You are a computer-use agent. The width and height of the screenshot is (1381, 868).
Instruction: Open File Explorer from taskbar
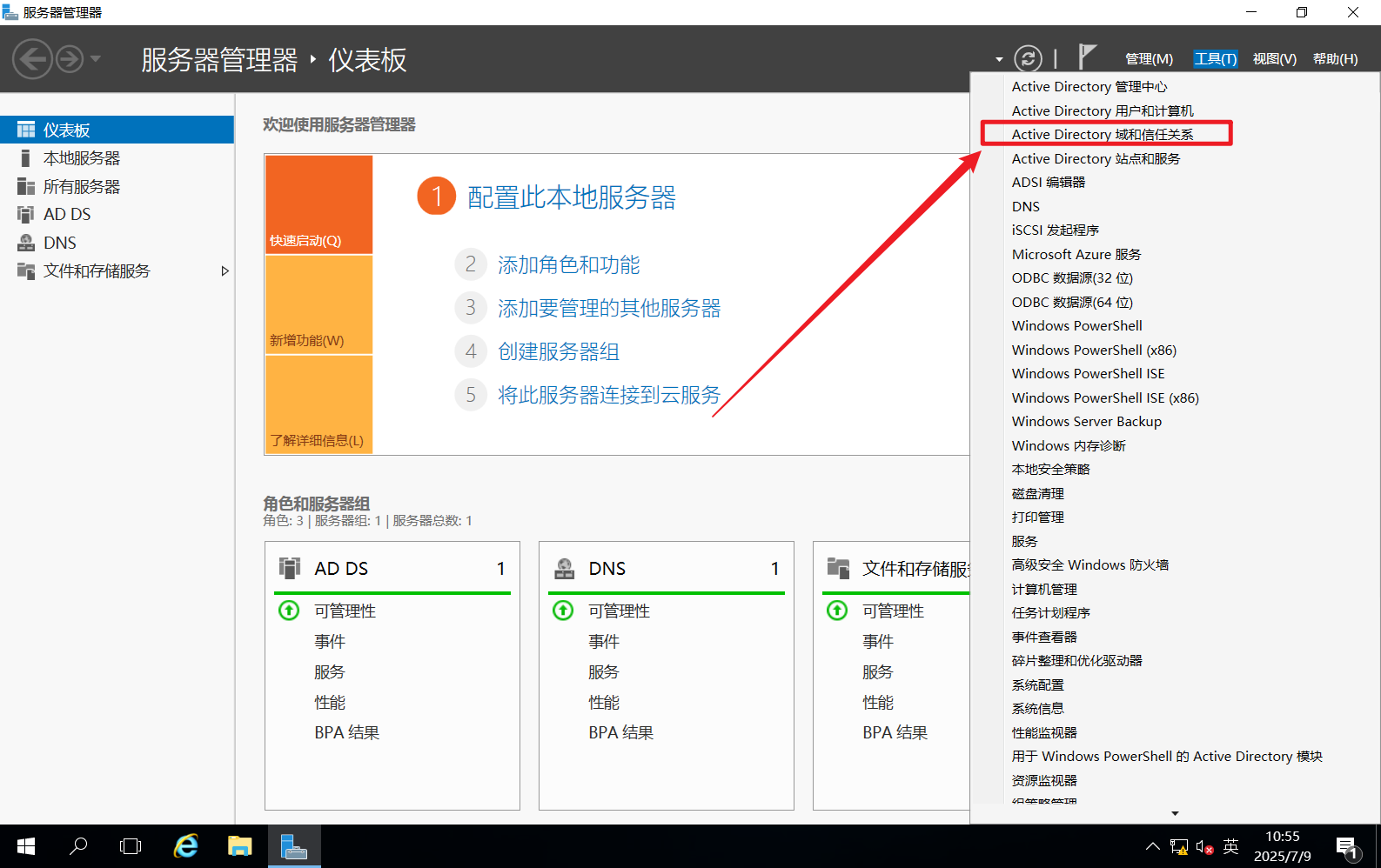(x=239, y=846)
